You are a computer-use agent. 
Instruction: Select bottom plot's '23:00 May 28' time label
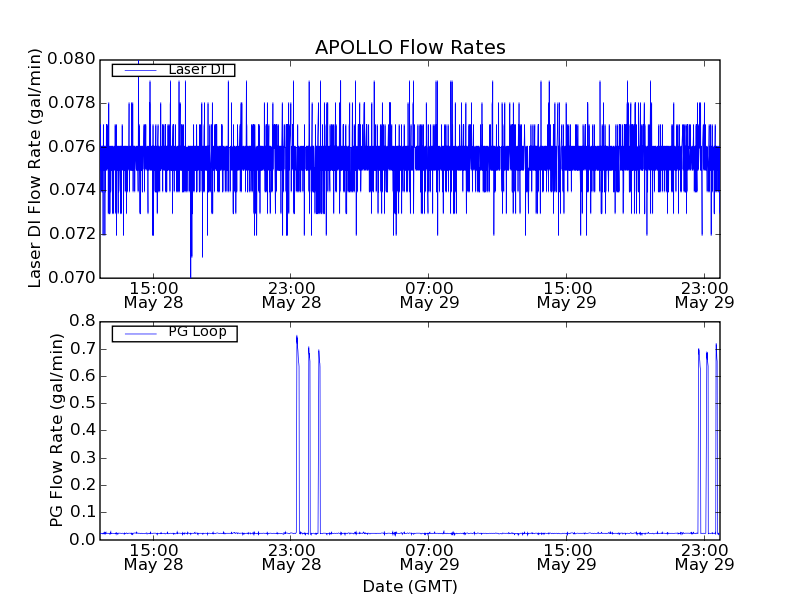click(x=290, y=557)
